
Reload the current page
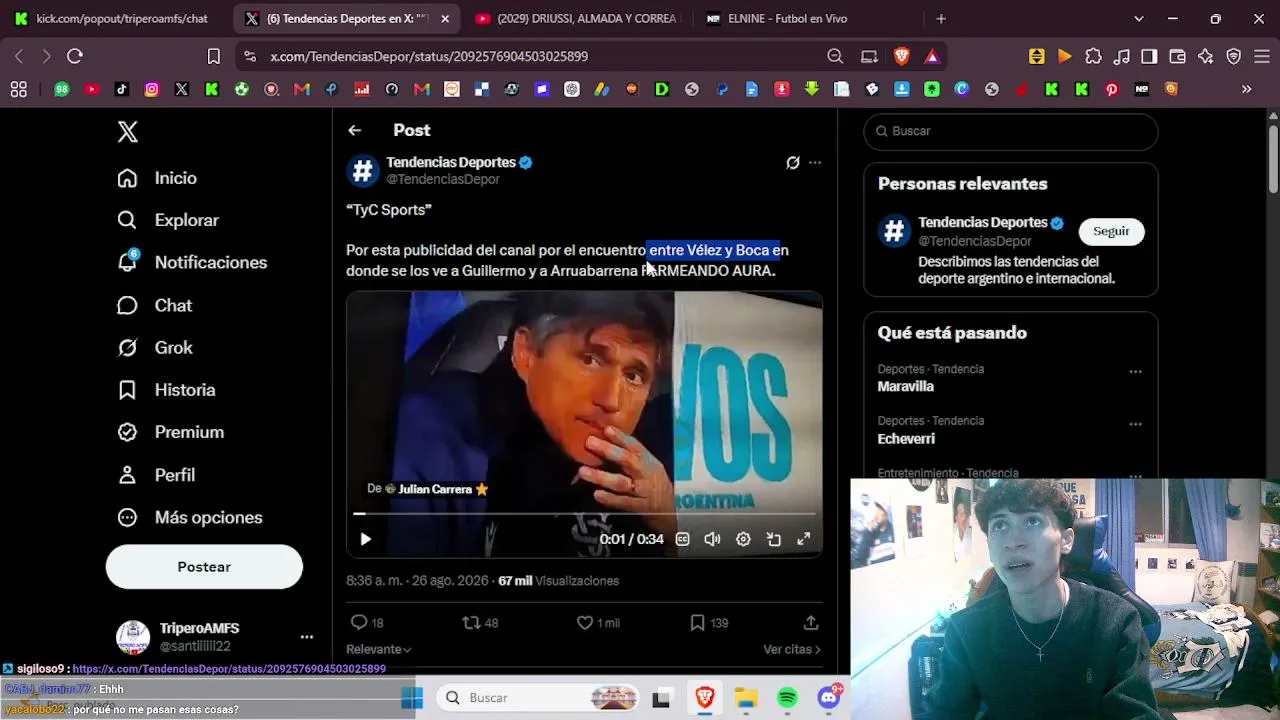[x=75, y=57]
